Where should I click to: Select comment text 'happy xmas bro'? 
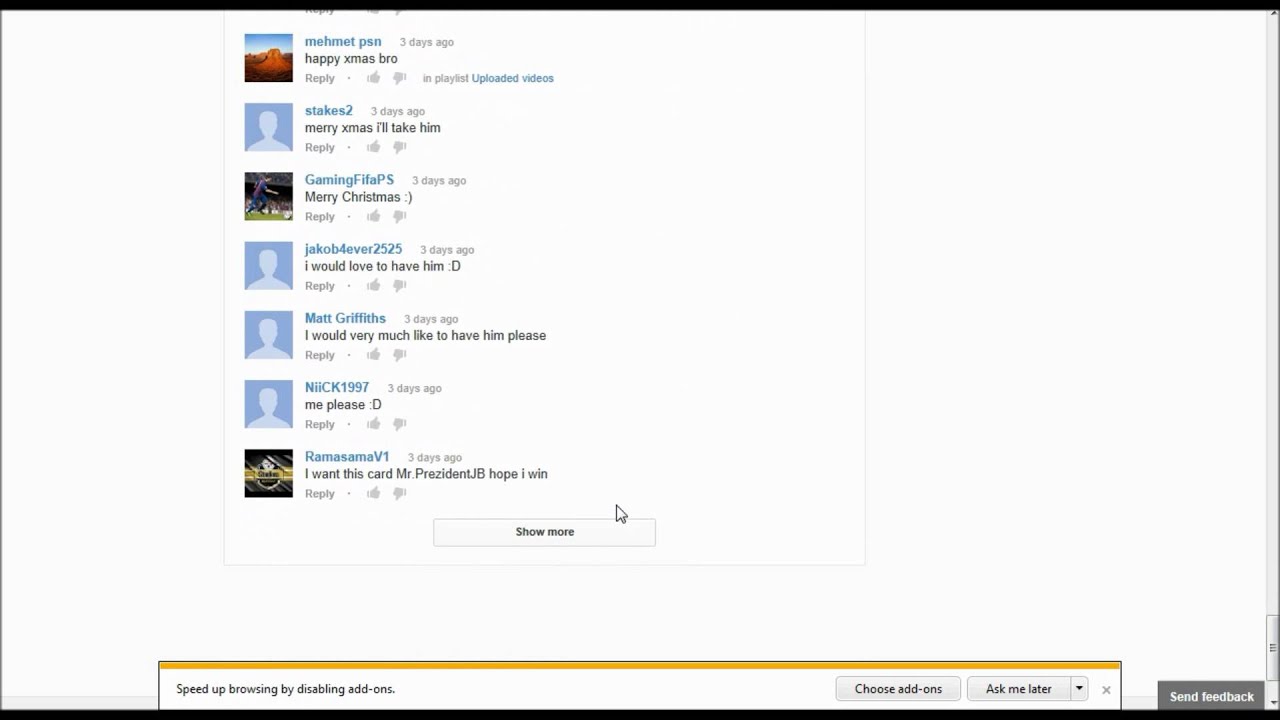(351, 59)
